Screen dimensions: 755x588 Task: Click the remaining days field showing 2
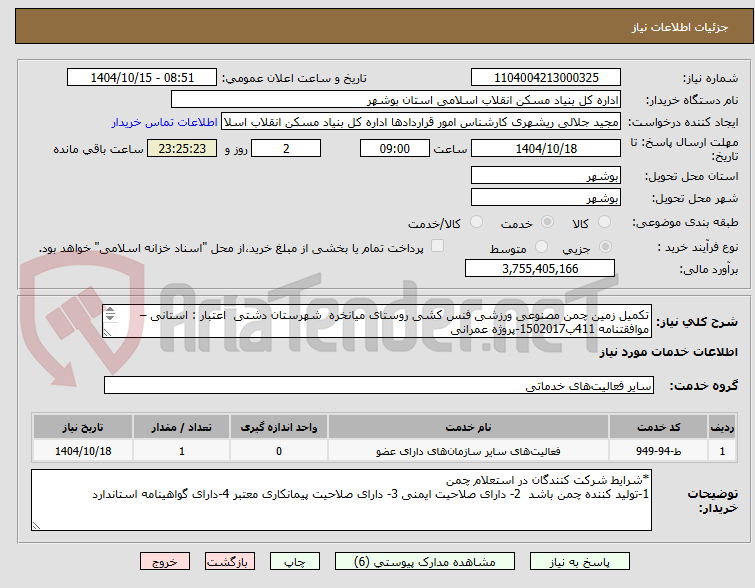pyautogui.click(x=286, y=148)
